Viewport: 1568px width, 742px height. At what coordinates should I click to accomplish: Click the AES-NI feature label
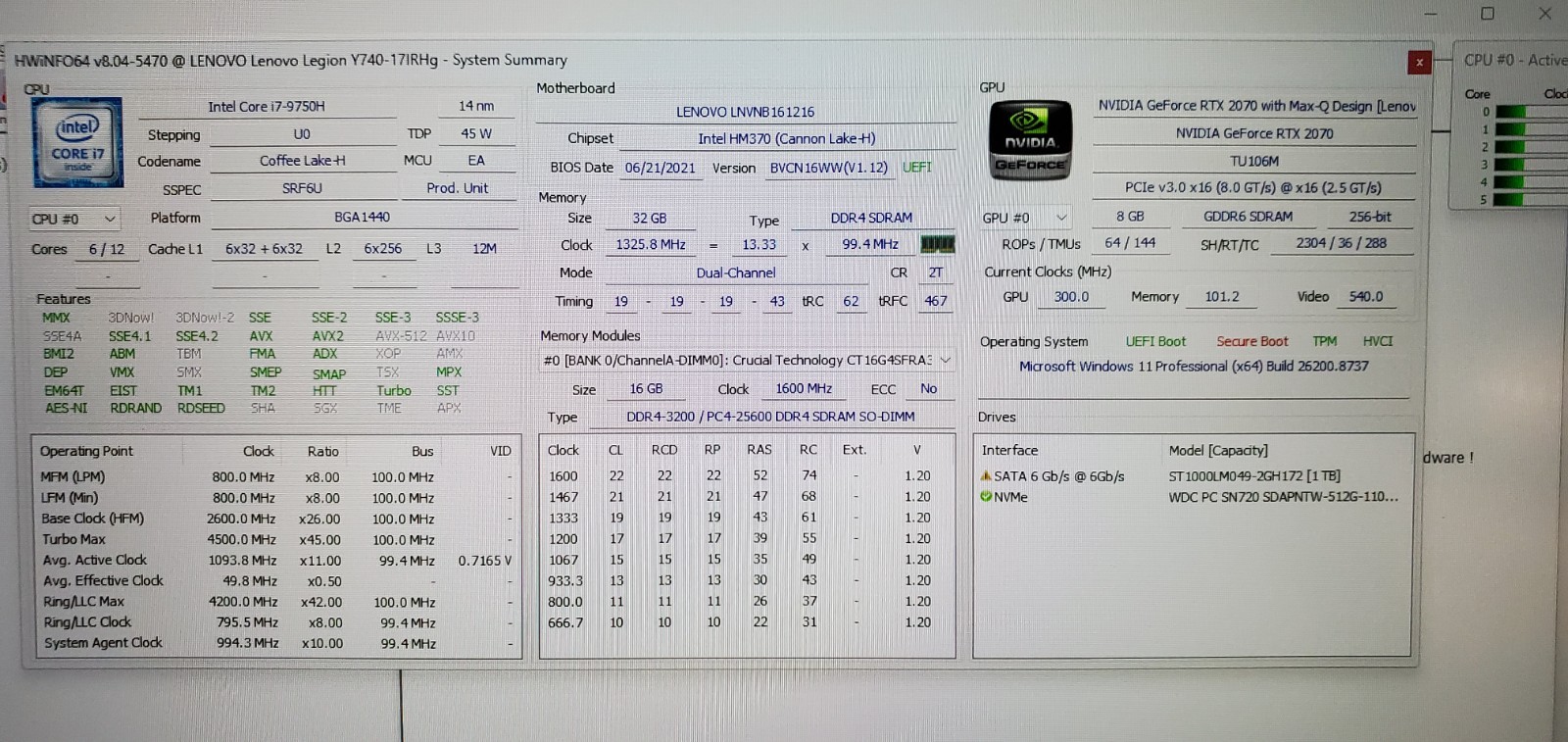click(66, 408)
